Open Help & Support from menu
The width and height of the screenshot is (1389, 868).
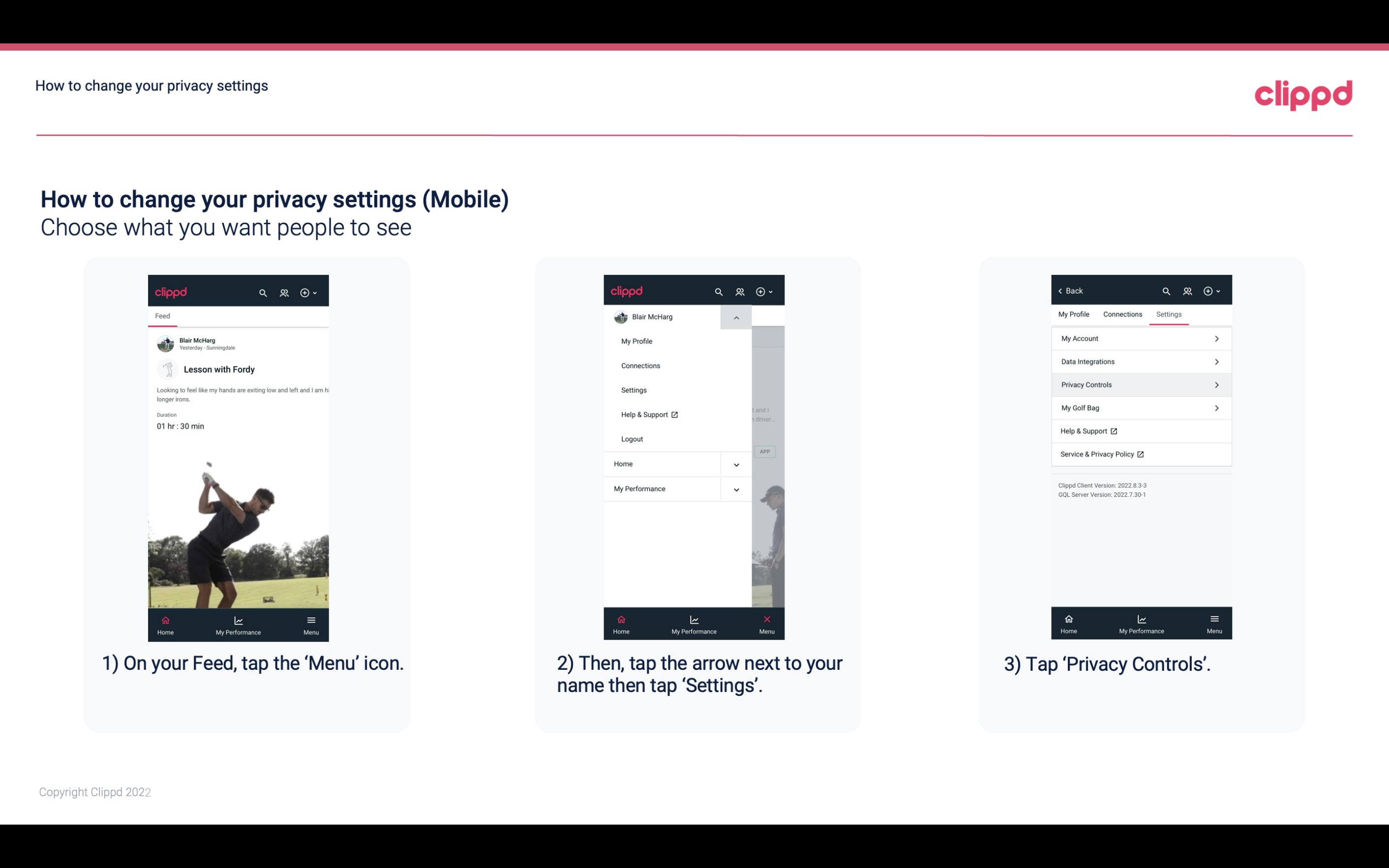(x=648, y=414)
